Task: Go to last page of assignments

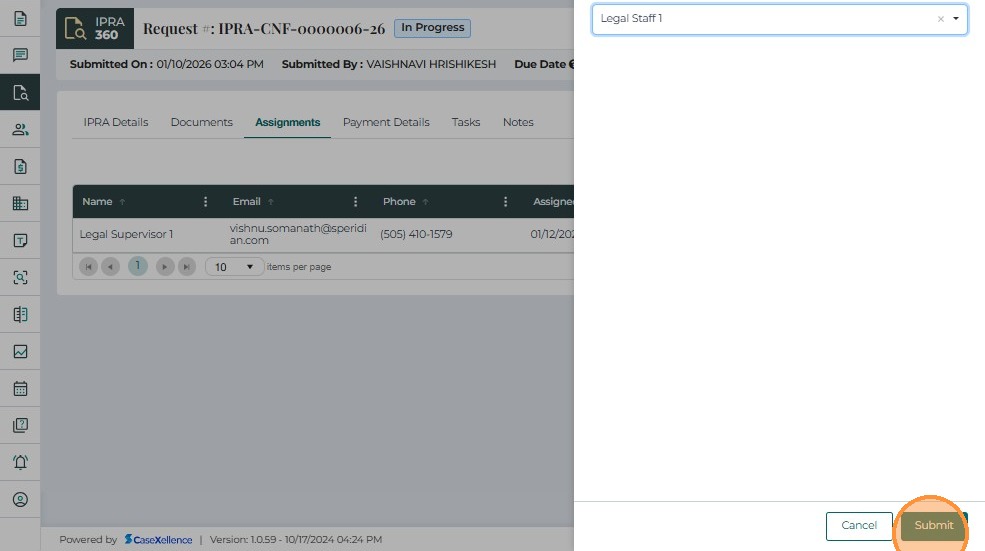Action: click(187, 267)
